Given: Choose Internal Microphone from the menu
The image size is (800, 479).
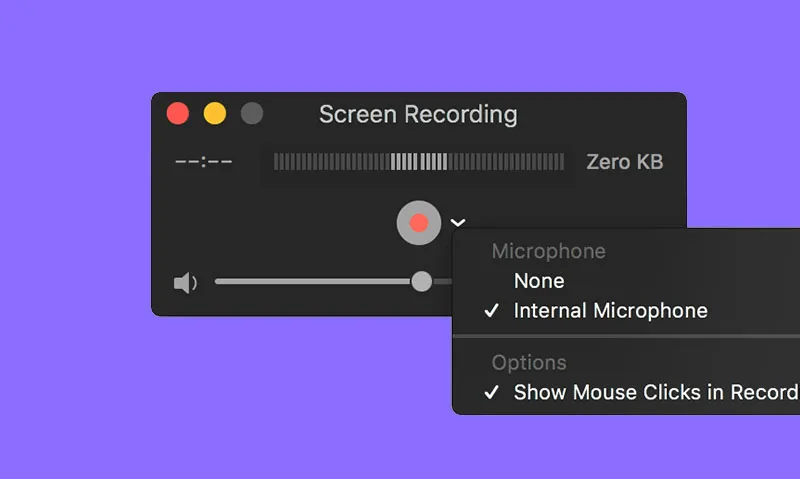Looking at the screenshot, I should pyautogui.click(x=610, y=311).
